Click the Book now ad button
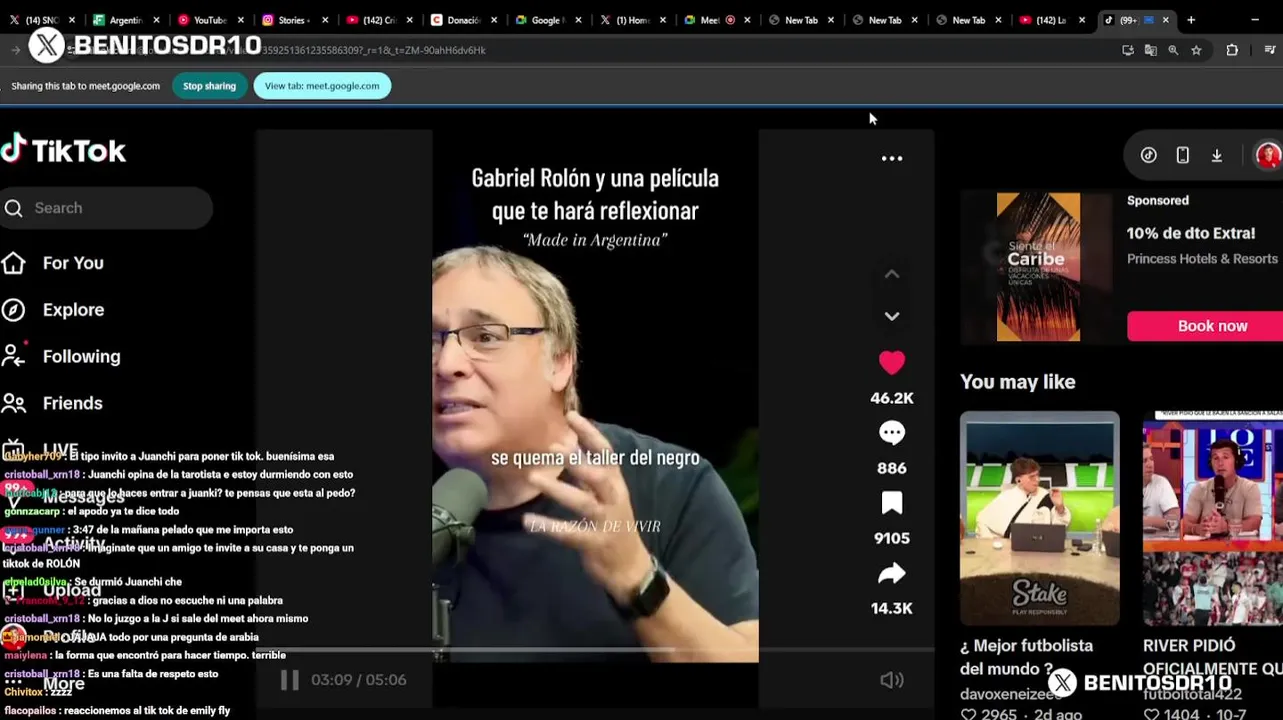This screenshot has width=1283, height=720. (1205, 326)
